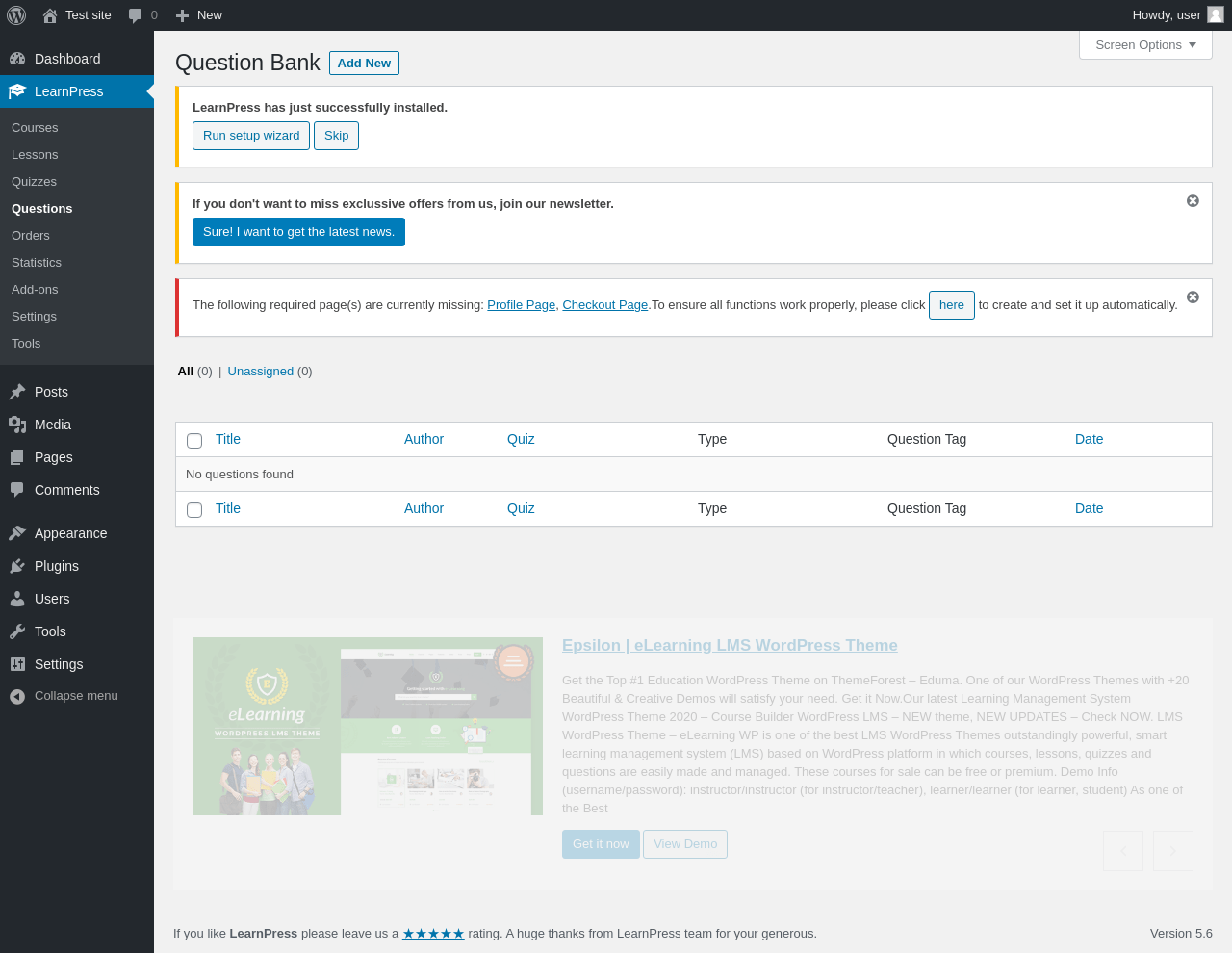Click the Skip button
The width and height of the screenshot is (1232, 953).
pyautogui.click(x=337, y=136)
